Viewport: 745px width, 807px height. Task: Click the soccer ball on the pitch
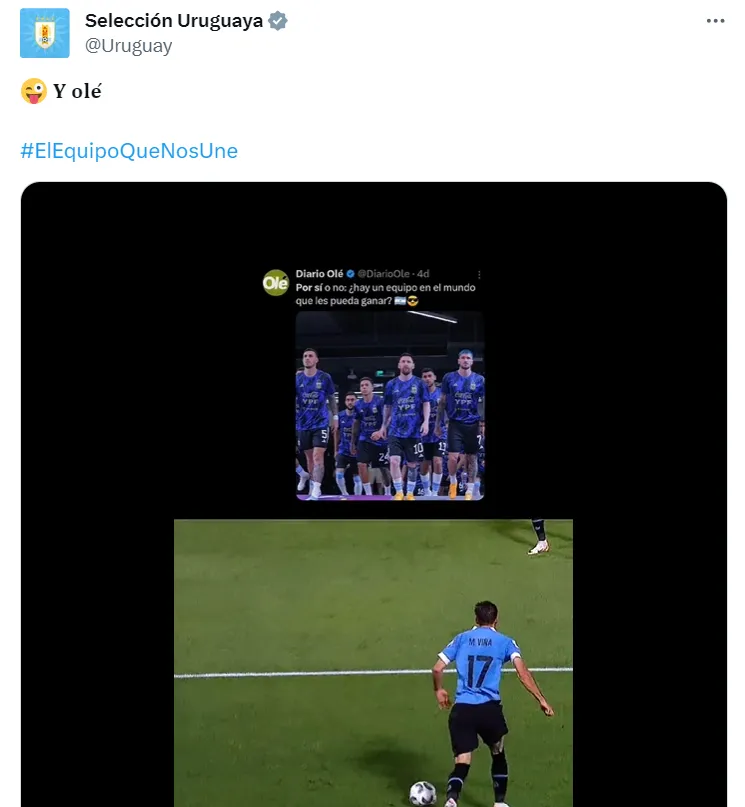[422, 793]
